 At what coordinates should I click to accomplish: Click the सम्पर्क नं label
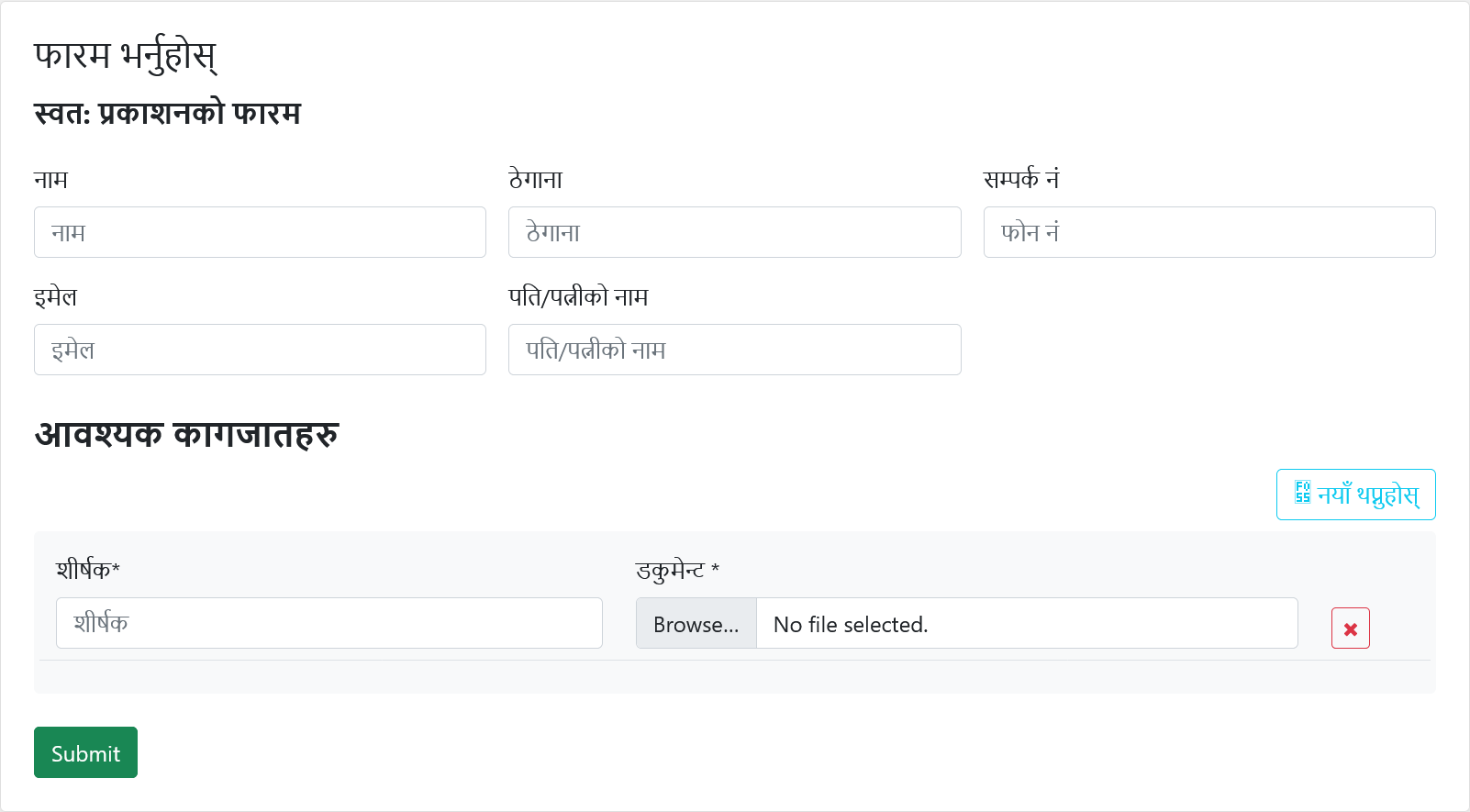pos(1020,180)
